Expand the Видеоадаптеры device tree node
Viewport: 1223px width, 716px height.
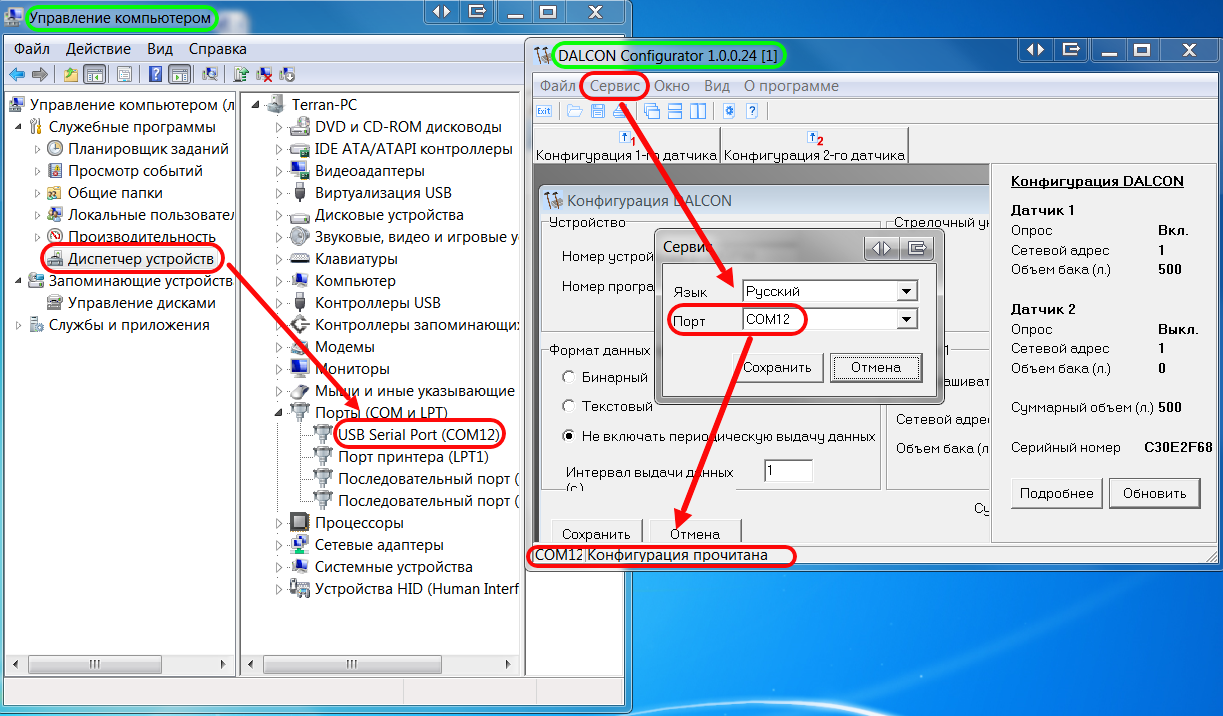pos(279,171)
